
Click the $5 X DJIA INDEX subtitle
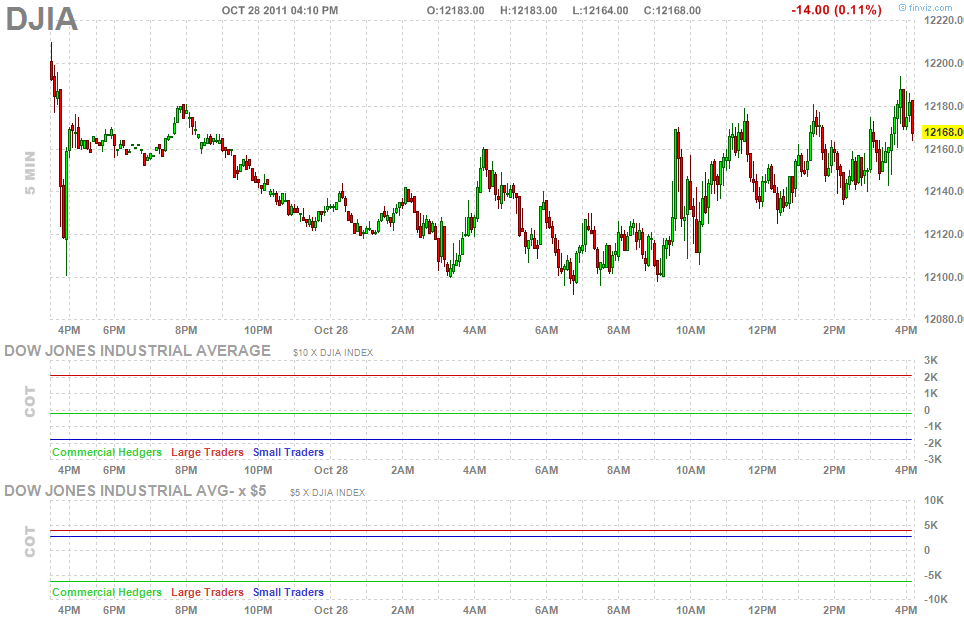click(x=328, y=493)
